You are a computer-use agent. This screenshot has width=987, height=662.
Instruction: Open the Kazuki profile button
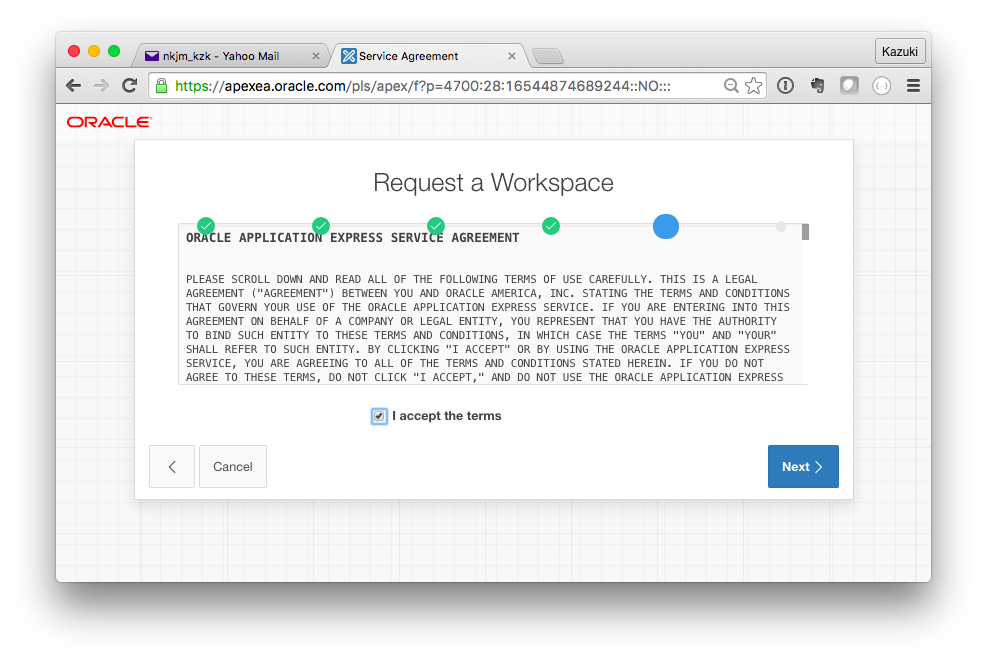pyautogui.click(x=900, y=52)
